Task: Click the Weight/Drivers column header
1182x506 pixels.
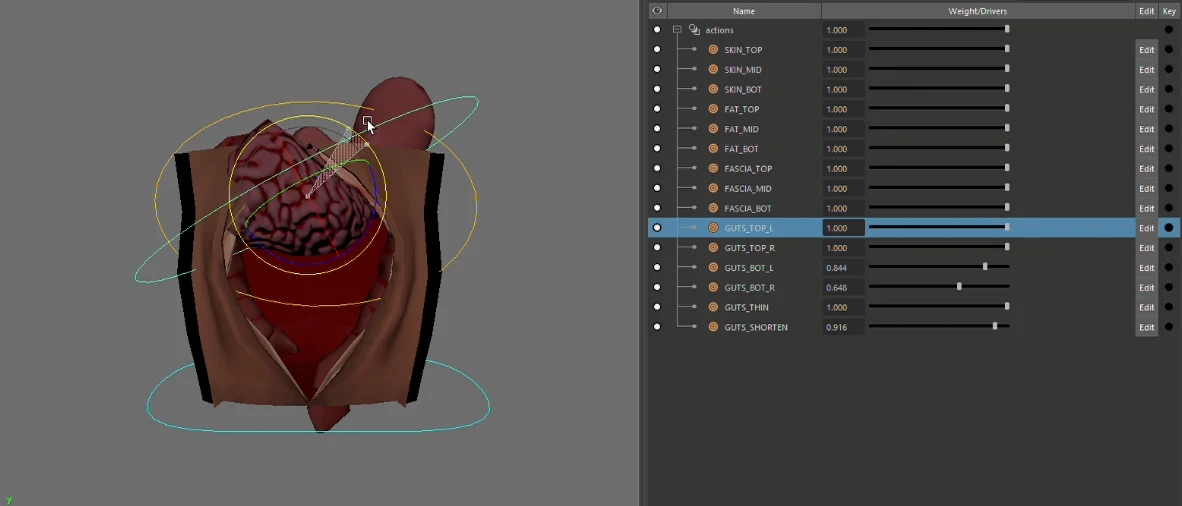Action: (978, 11)
